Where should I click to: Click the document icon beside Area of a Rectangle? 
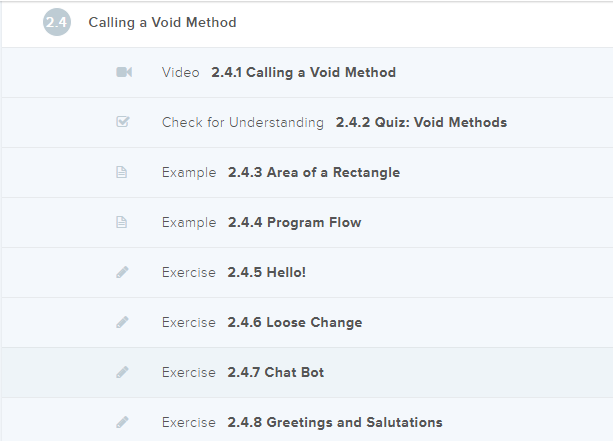(x=122, y=172)
